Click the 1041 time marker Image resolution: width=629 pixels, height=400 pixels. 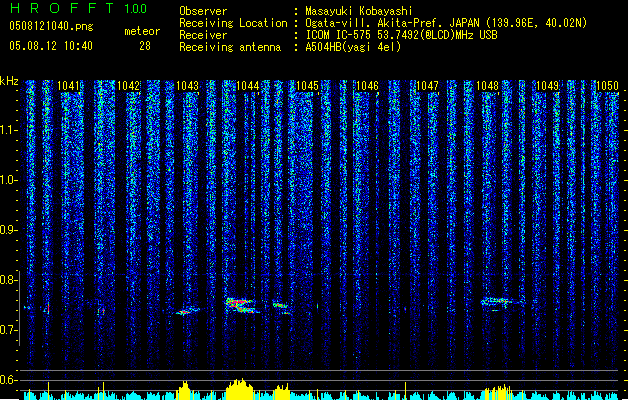click(69, 86)
